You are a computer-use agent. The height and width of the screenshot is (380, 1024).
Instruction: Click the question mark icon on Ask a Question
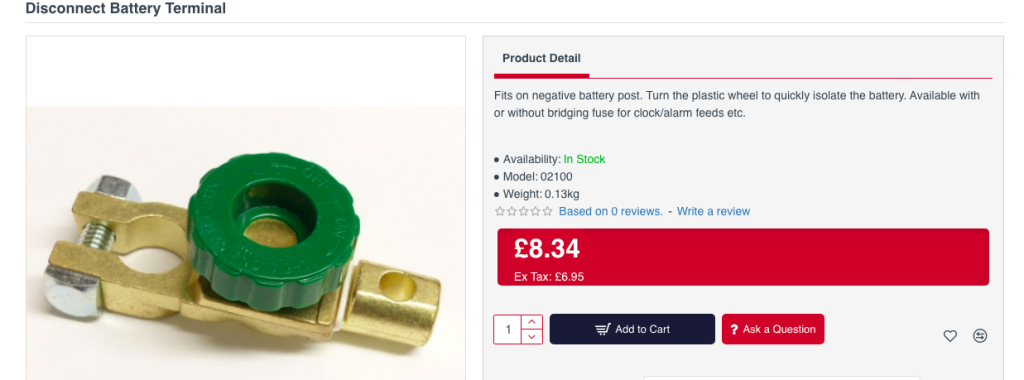pyautogui.click(x=734, y=330)
